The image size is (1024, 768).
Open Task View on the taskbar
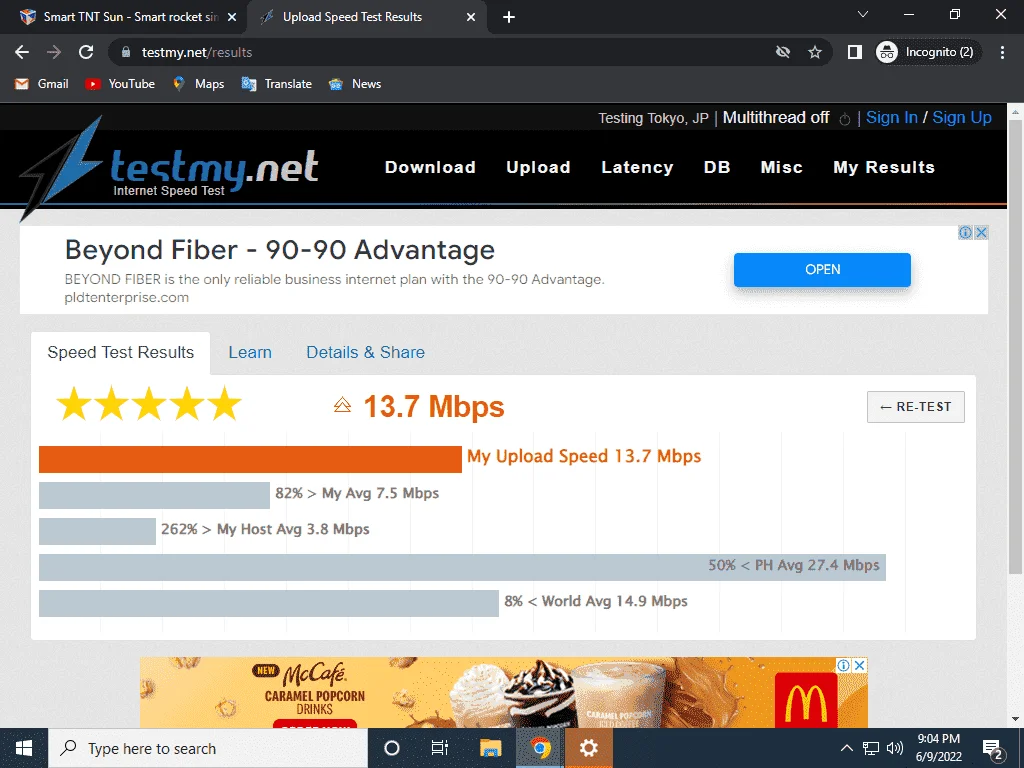click(440, 748)
